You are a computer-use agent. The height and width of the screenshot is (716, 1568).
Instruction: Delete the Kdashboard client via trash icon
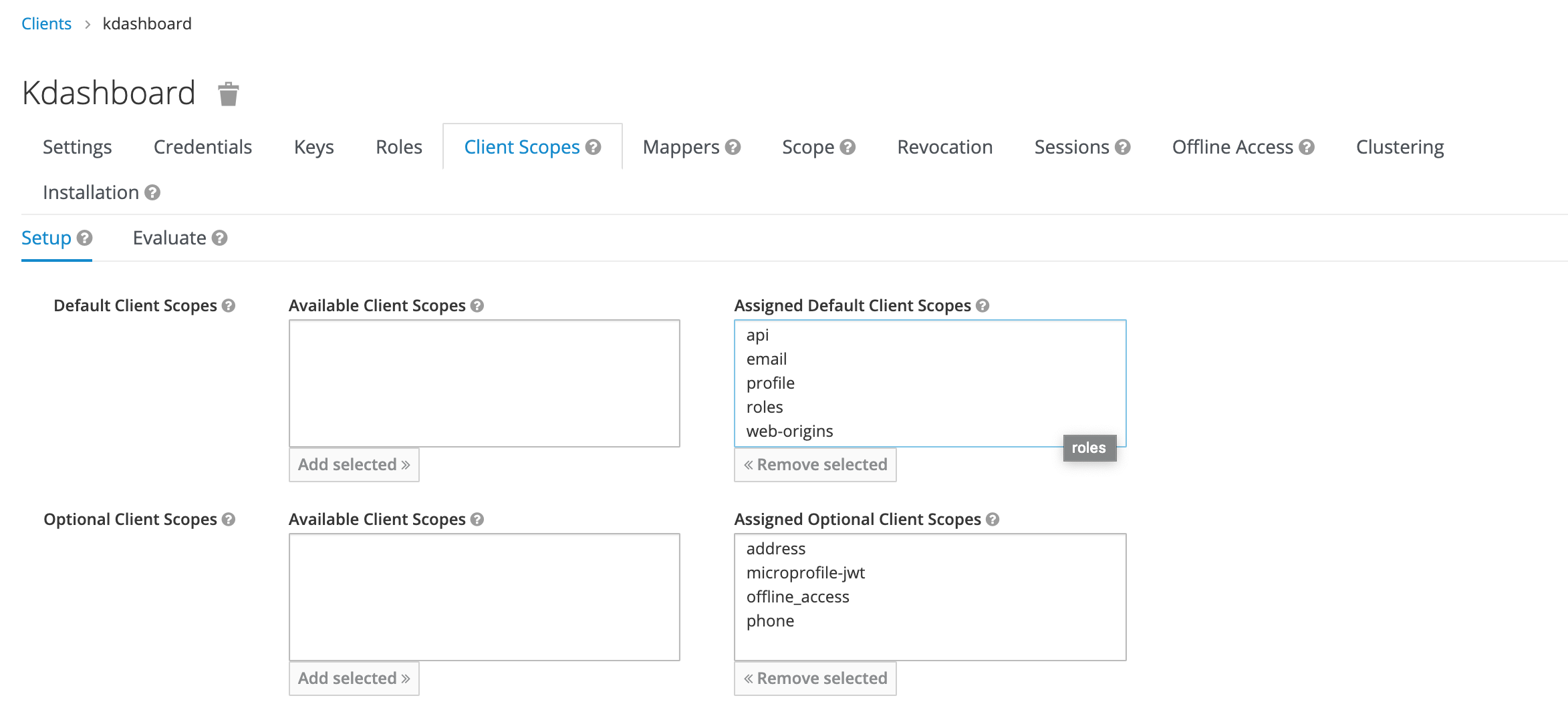(x=228, y=94)
